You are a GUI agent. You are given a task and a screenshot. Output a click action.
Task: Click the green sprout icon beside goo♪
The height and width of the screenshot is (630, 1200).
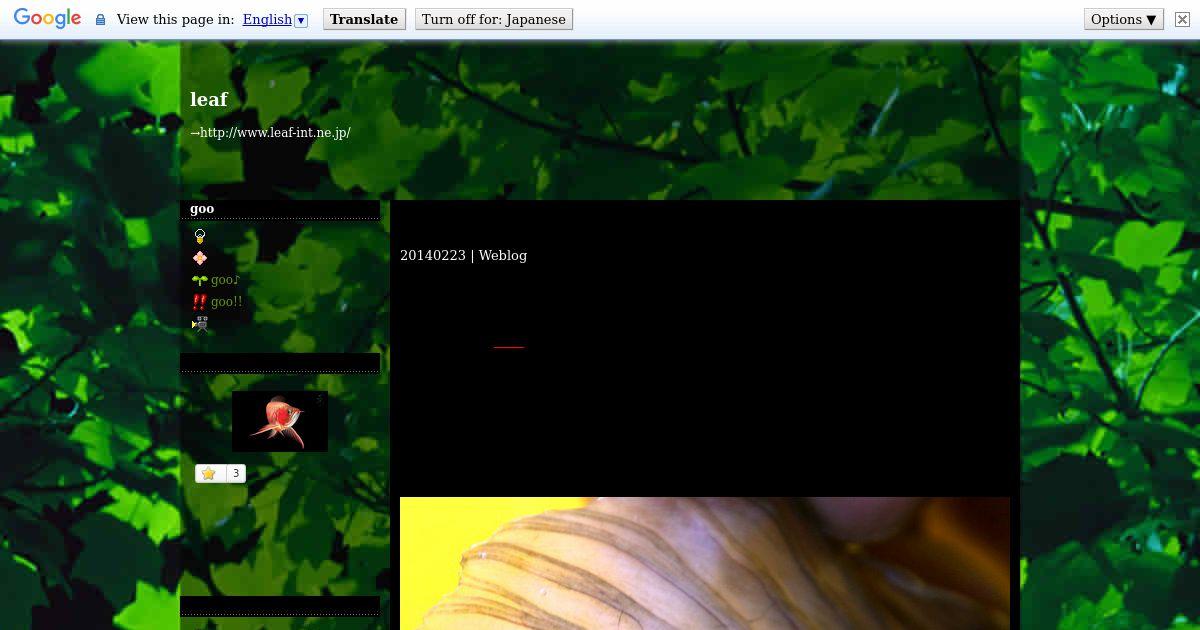point(200,280)
